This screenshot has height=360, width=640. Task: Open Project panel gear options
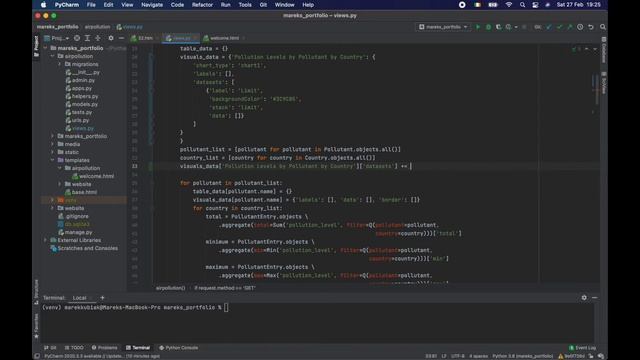click(x=111, y=38)
